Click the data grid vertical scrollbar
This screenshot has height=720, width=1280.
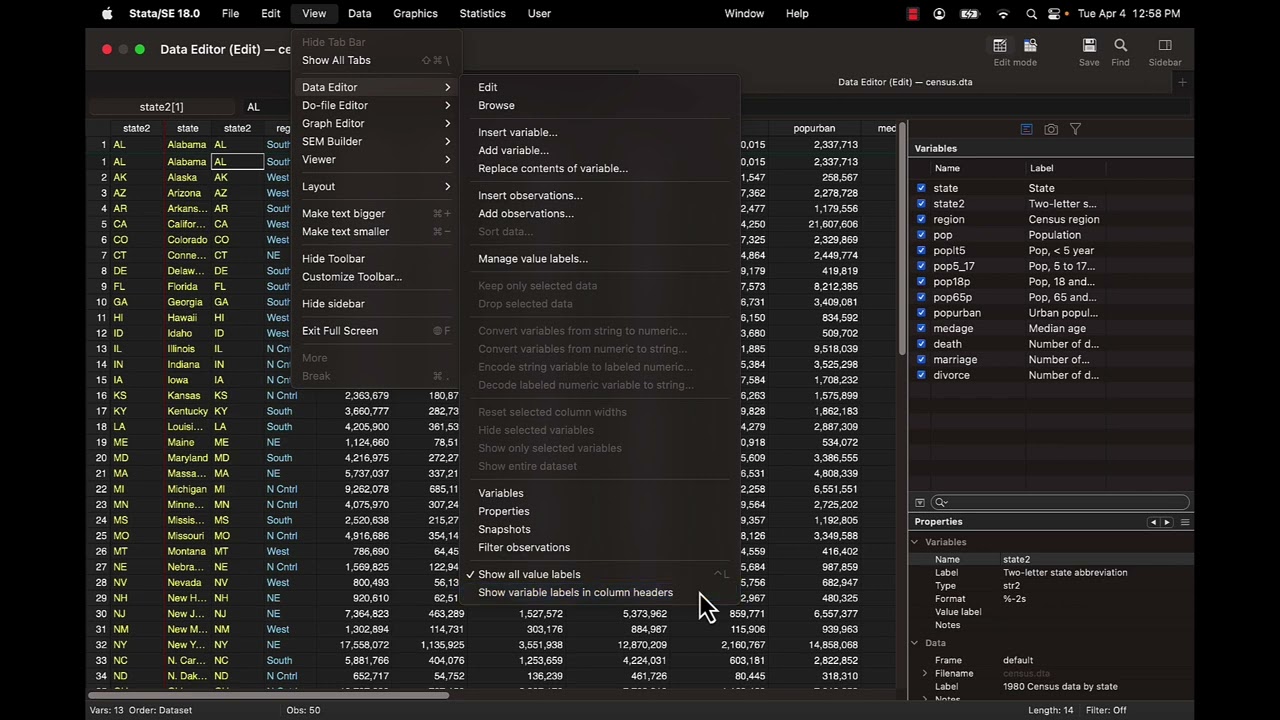tap(903, 240)
